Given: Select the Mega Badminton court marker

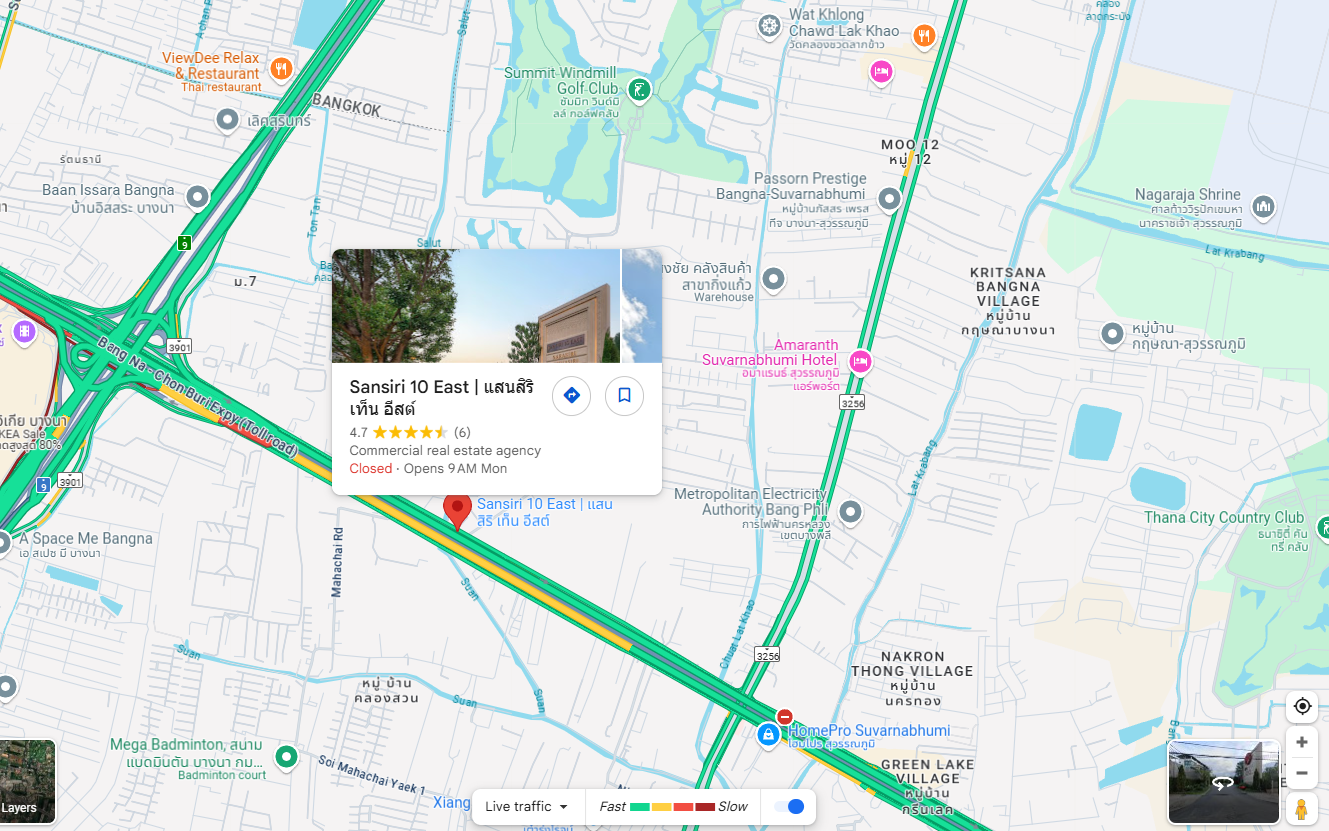Looking at the screenshot, I should pyautogui.click(x=287, y=757).
